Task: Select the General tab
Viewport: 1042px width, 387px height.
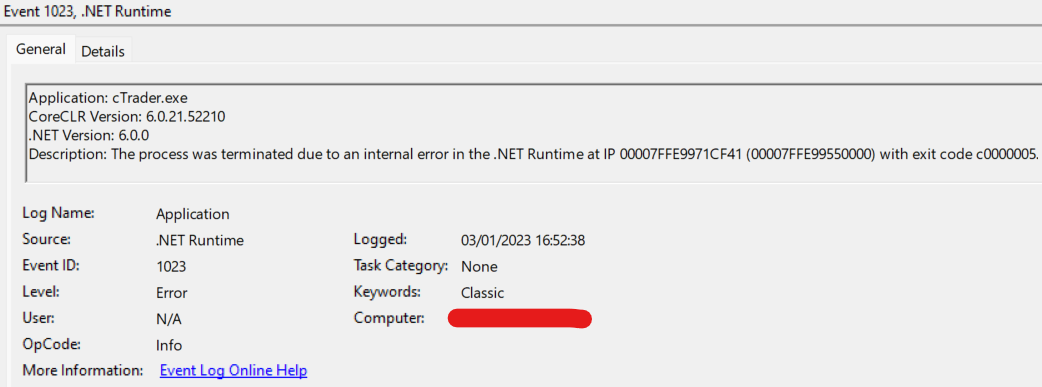Action: click(41, 49)
